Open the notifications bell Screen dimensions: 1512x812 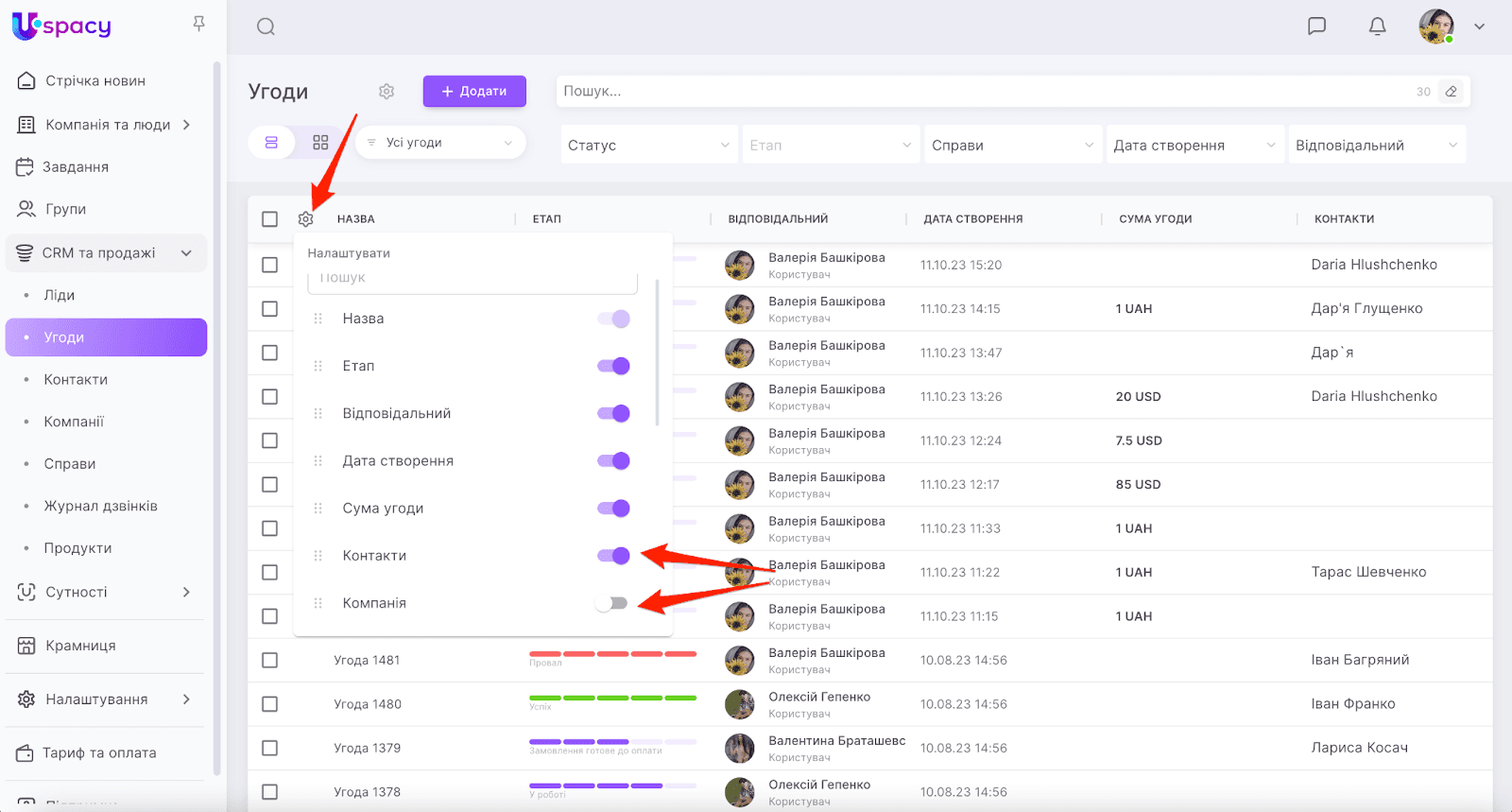pyautogui.click(x=1377, y=26)
